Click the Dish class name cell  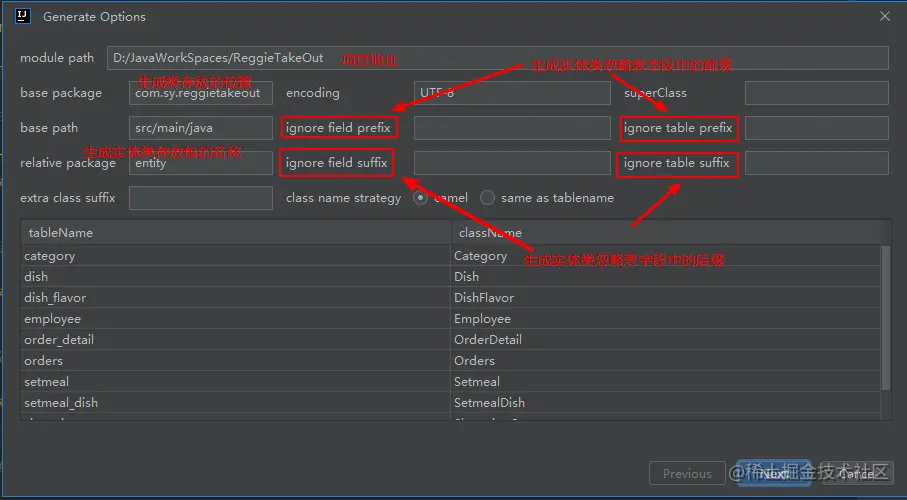tap(666, 277)
